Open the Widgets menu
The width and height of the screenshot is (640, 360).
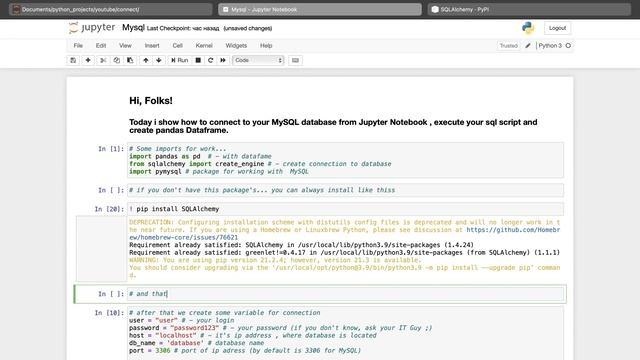click(x=236, y=46)
